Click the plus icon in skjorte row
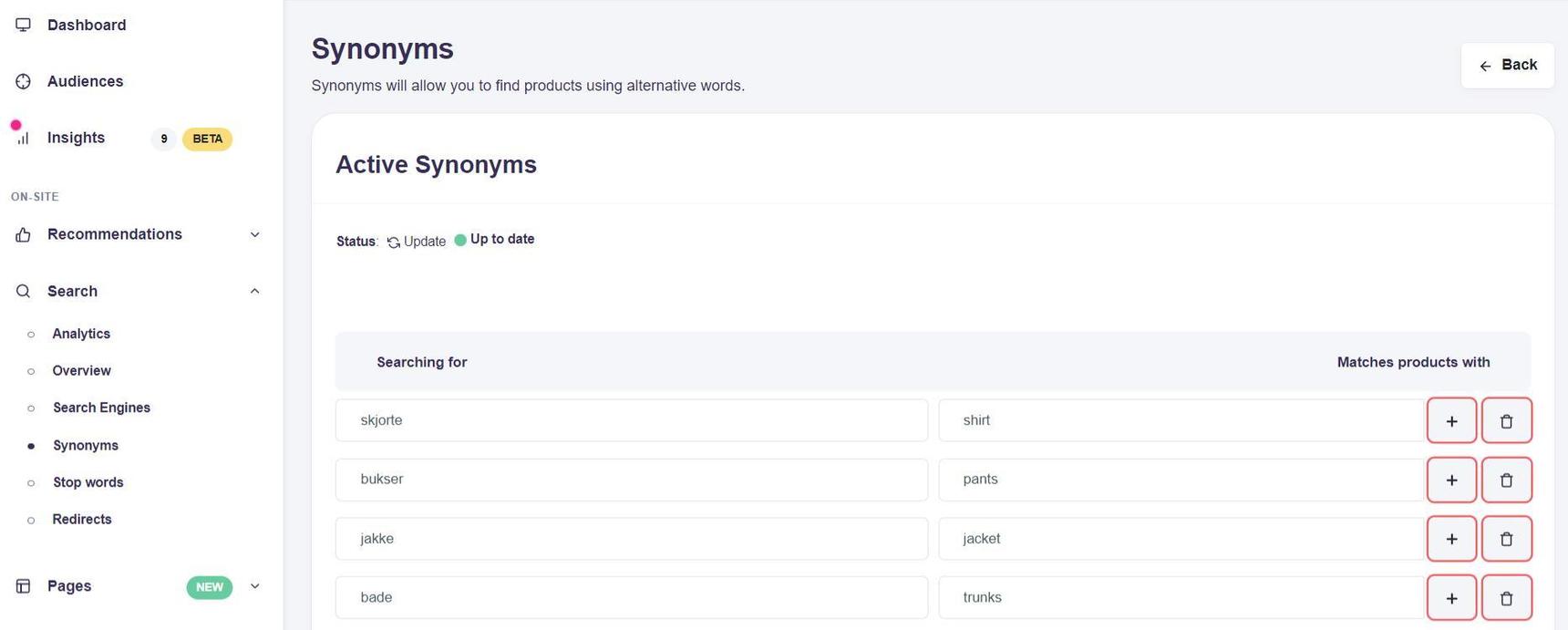Viewport: 1568px width, 630px height. coord(1451,421)
